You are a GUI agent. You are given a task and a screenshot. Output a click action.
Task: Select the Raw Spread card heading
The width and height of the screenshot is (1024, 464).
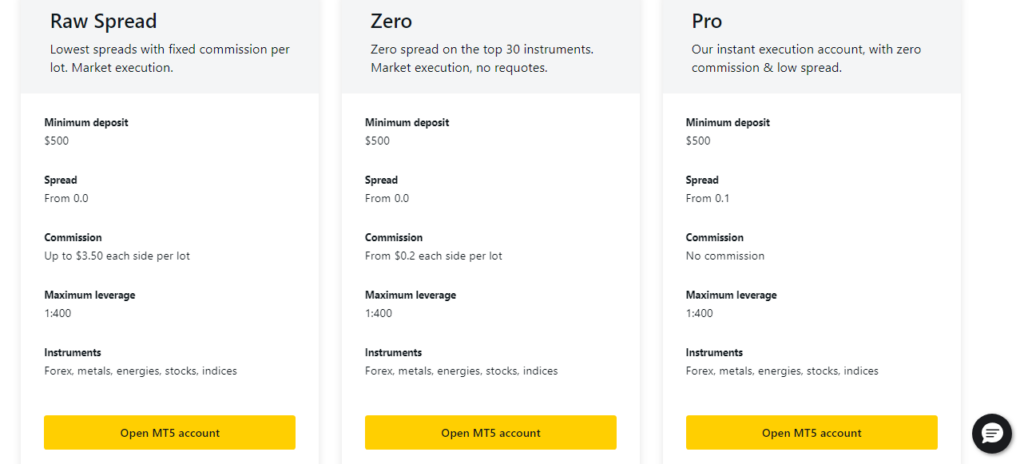point(103,22)
